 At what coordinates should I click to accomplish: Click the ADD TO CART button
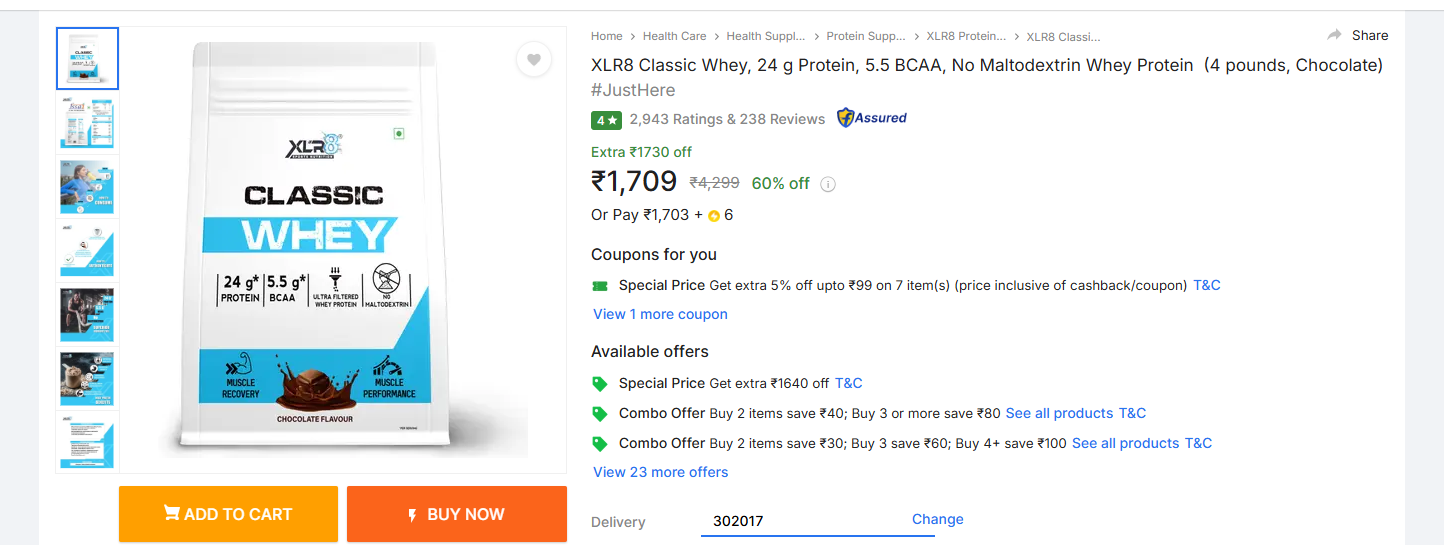228,514
